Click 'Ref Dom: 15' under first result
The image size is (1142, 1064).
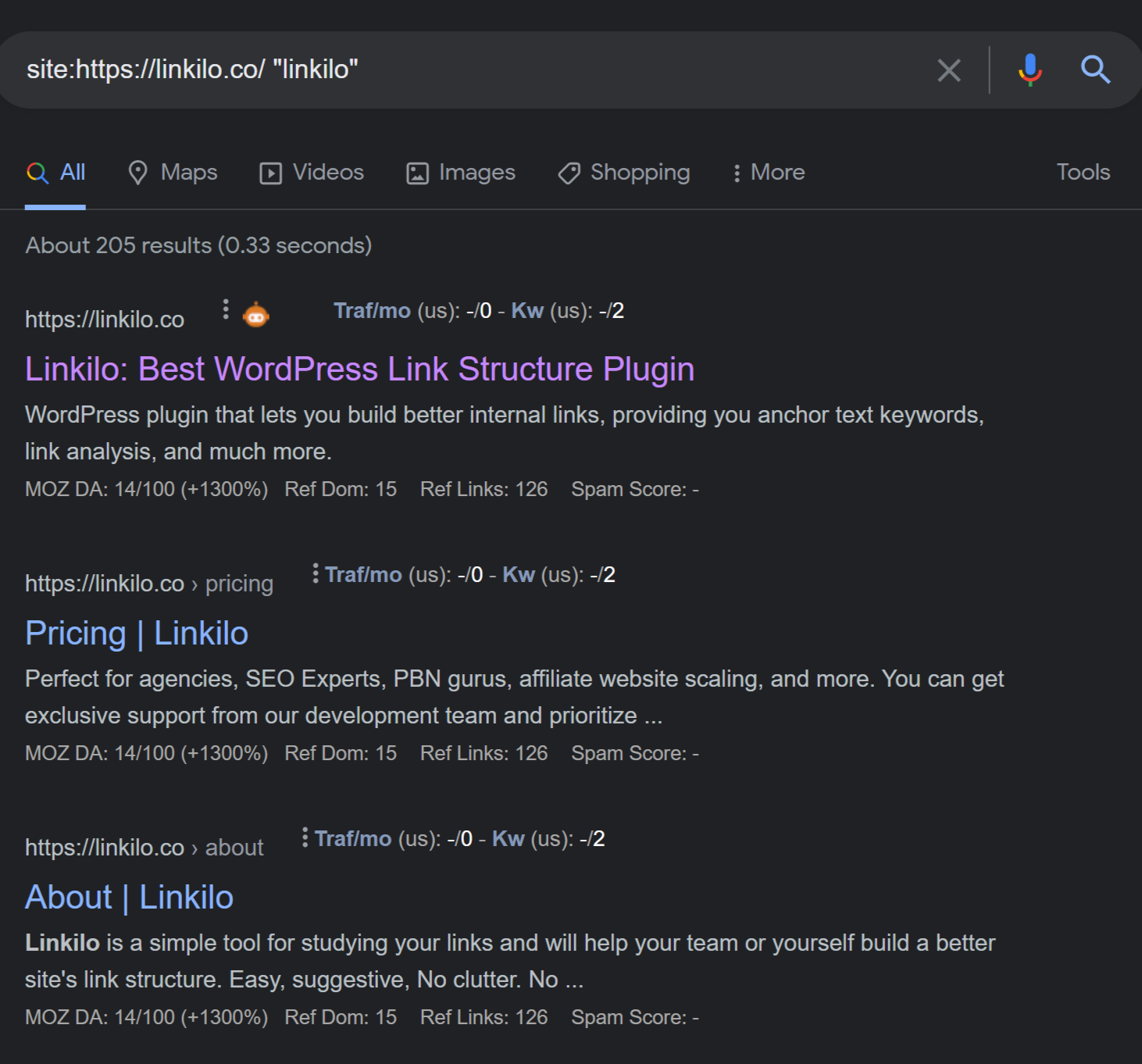341,490
